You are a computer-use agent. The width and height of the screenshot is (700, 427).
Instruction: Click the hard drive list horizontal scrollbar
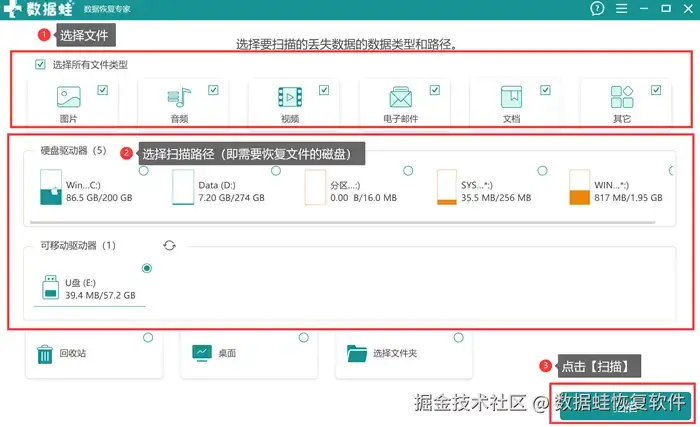pyautogui.click(x=342, y=222)
